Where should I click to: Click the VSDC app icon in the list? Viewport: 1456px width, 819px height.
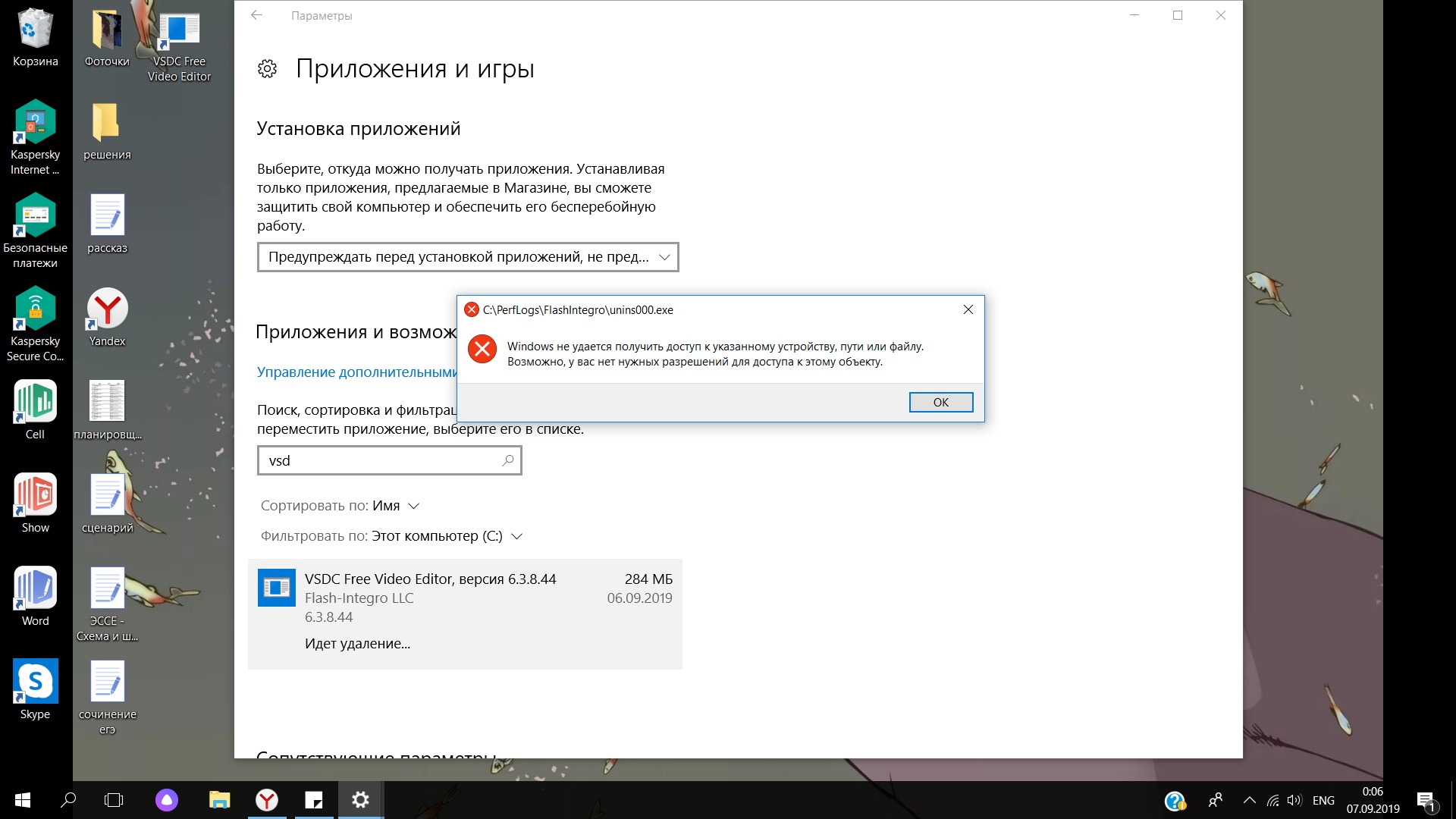pyautogui.click(x=277, y=588)
